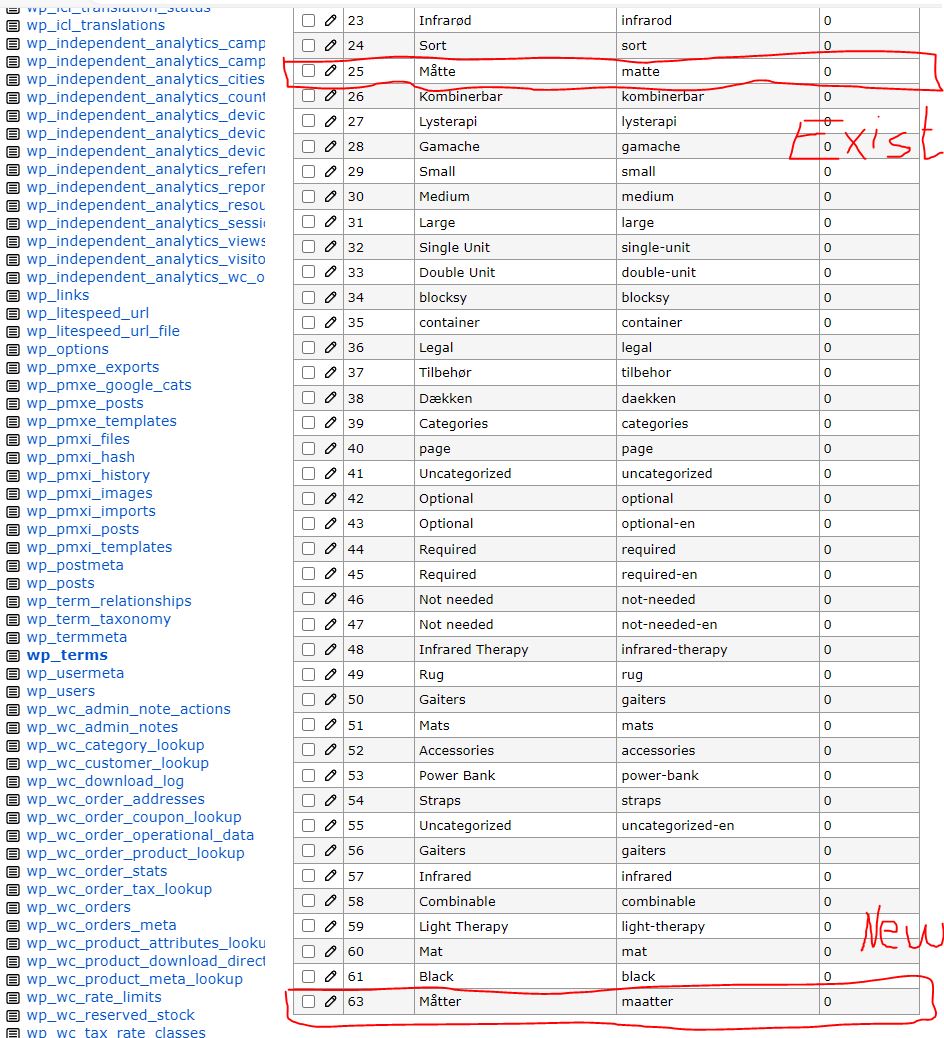Screen dimensions: 944x1038
Task: Open edit pencil on row 26 Kombinerbar
Action: pyautogui.click(x=330, y=96)
